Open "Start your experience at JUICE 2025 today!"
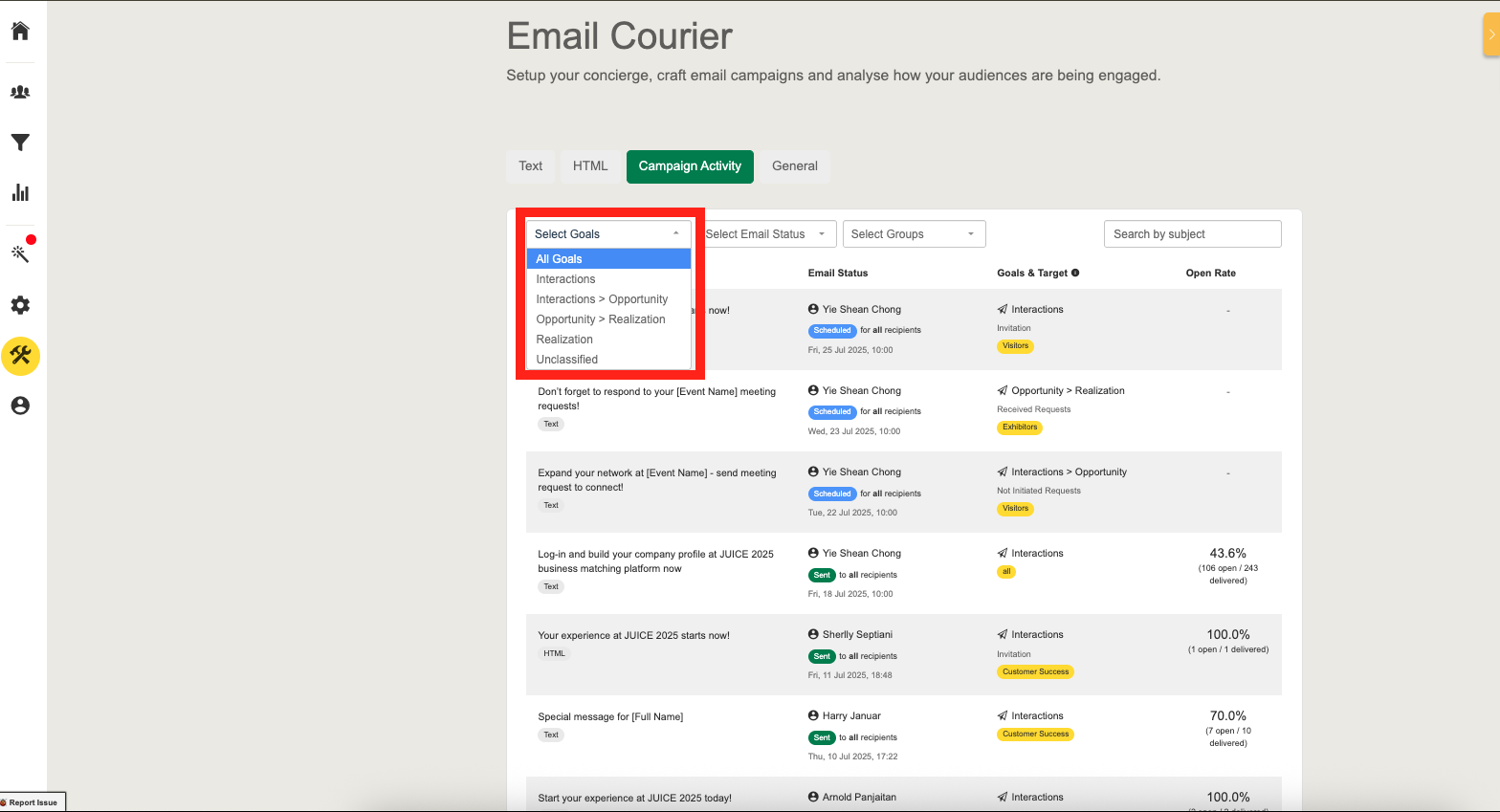Screen dimensions: 1500x812 coord(634,798)
